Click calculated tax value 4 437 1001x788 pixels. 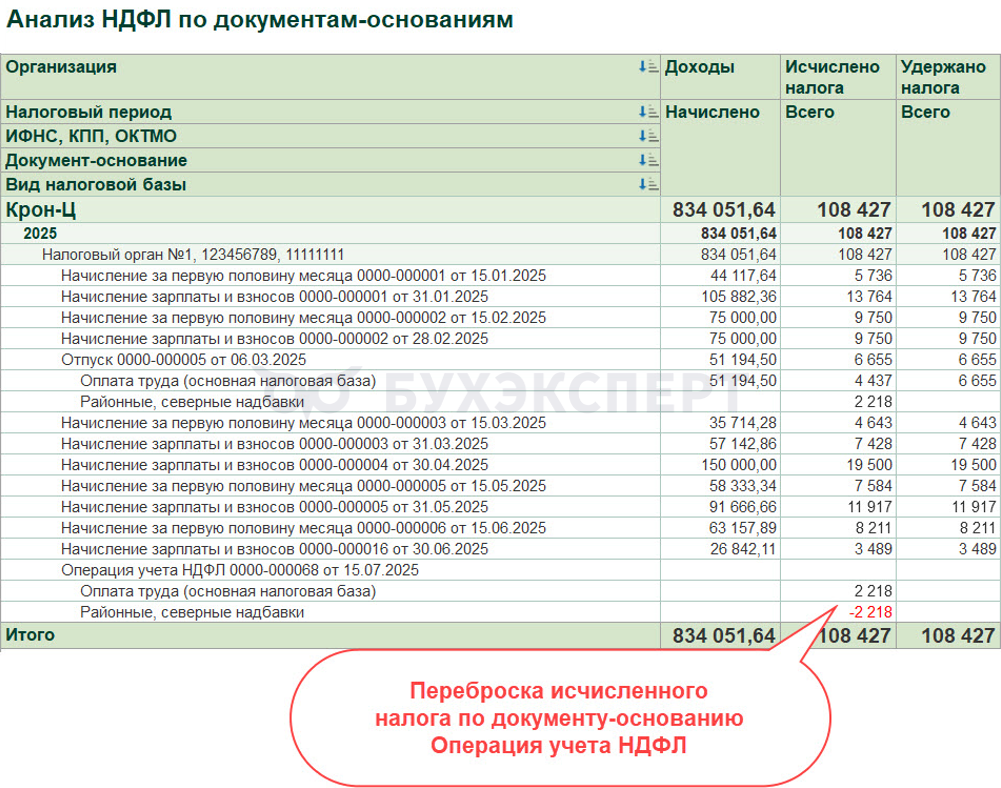[873, 381]
